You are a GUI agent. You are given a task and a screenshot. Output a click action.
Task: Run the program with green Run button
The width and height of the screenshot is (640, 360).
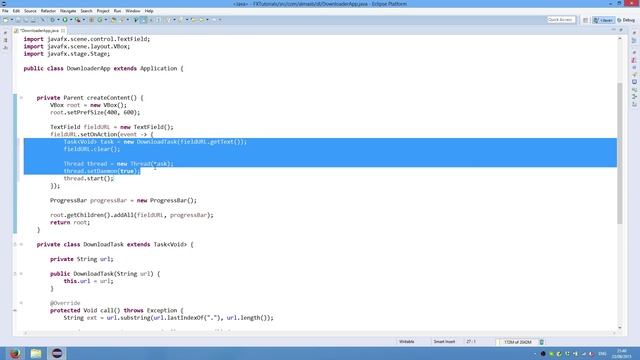(65, 20)
